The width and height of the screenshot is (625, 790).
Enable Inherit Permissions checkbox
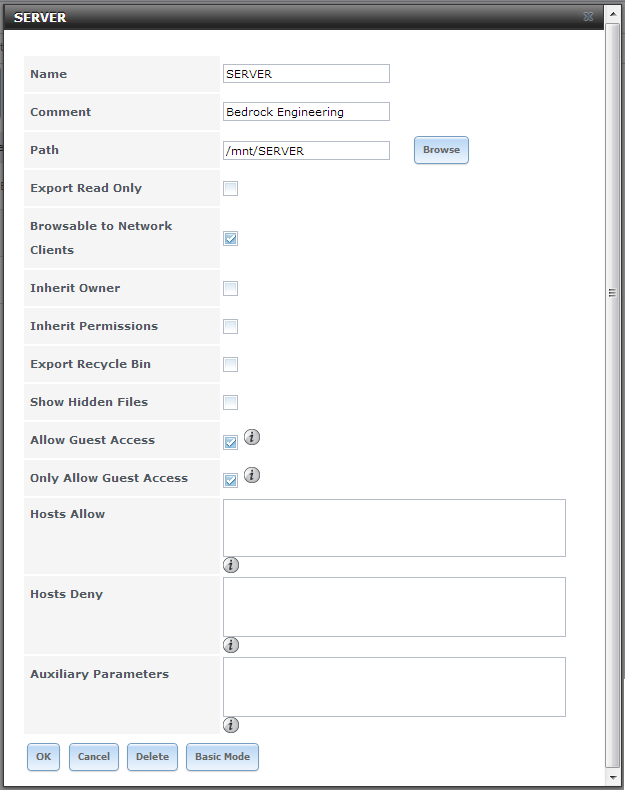pyautogui.click(x=231, y=326)
